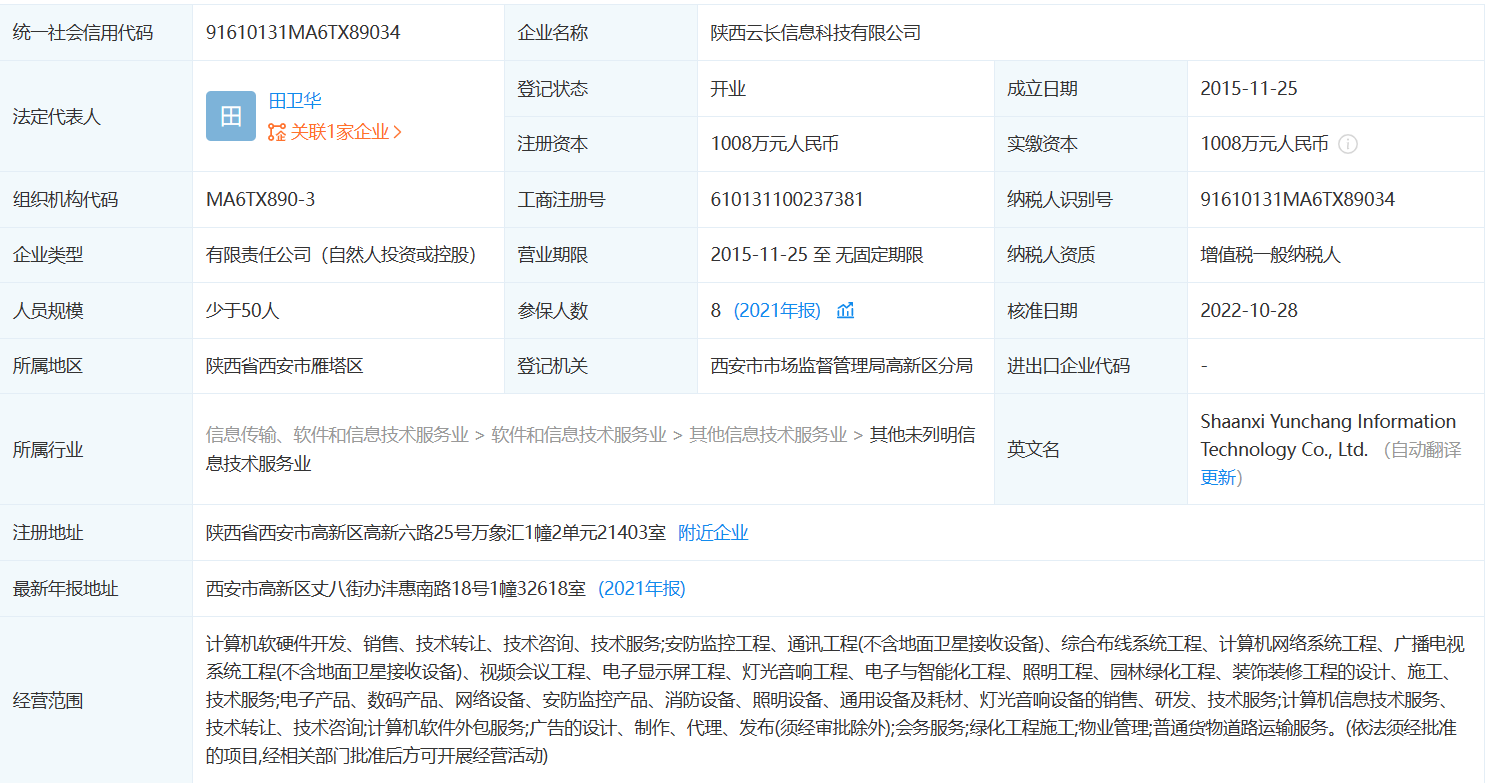Select the taxpayer ID in the 纳税人识别号 row
The image size is (1490, 783).
pos(1298,199)
